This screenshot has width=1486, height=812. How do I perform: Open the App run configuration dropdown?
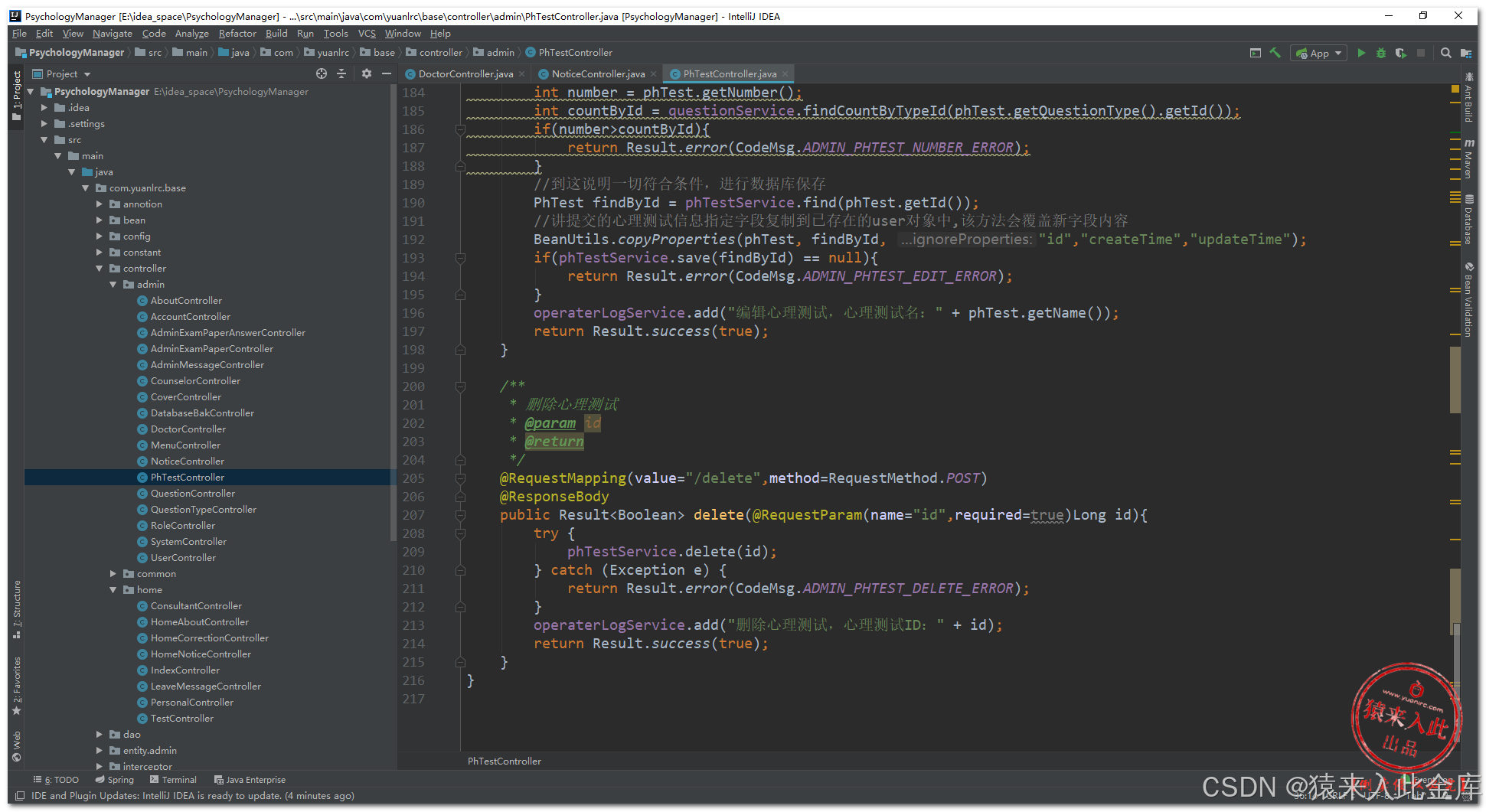click(x=1318, y=53)
